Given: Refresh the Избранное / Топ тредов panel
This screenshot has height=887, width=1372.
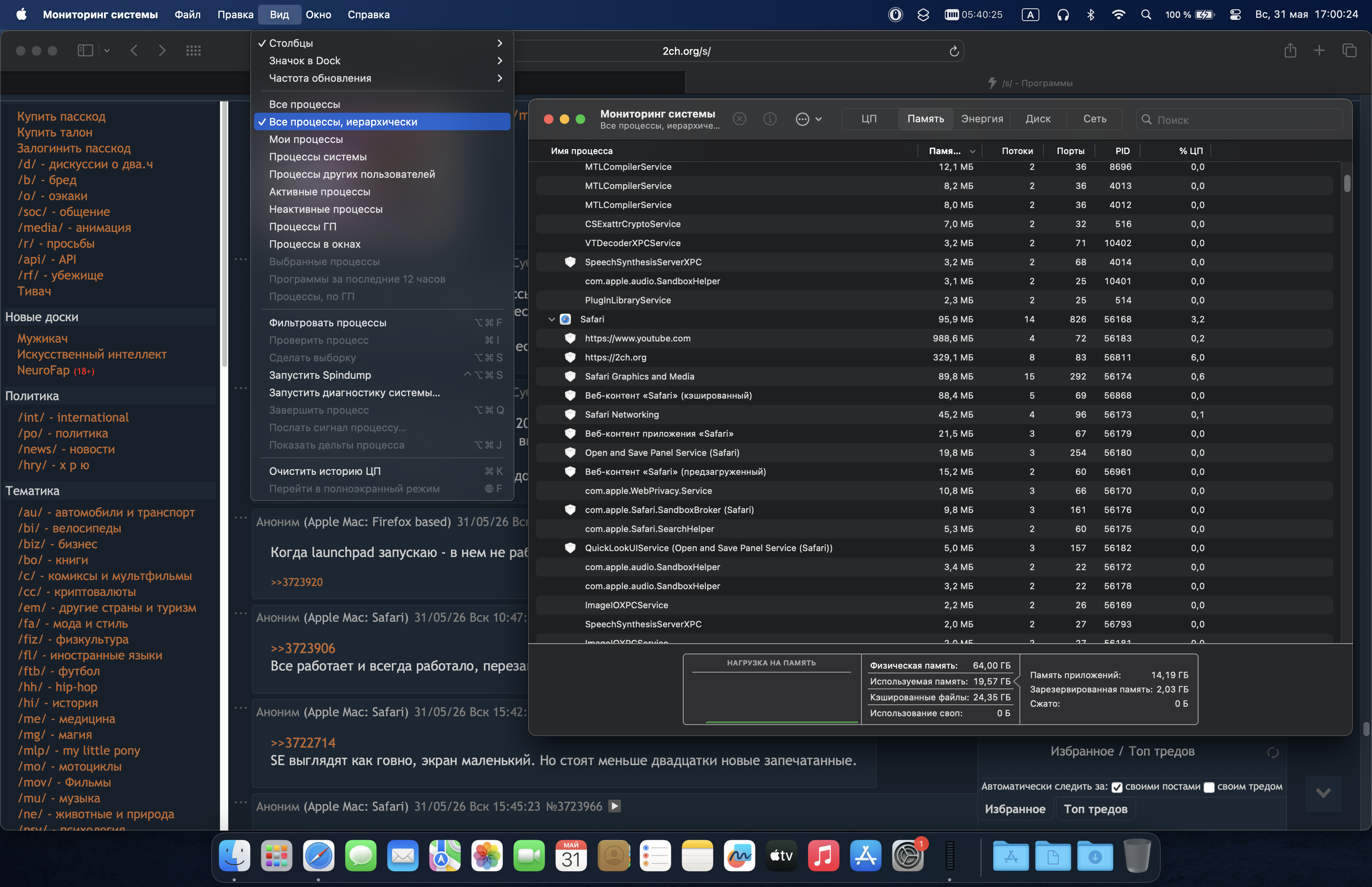Looking at the screenshot, I should [x=1272, y=752].
